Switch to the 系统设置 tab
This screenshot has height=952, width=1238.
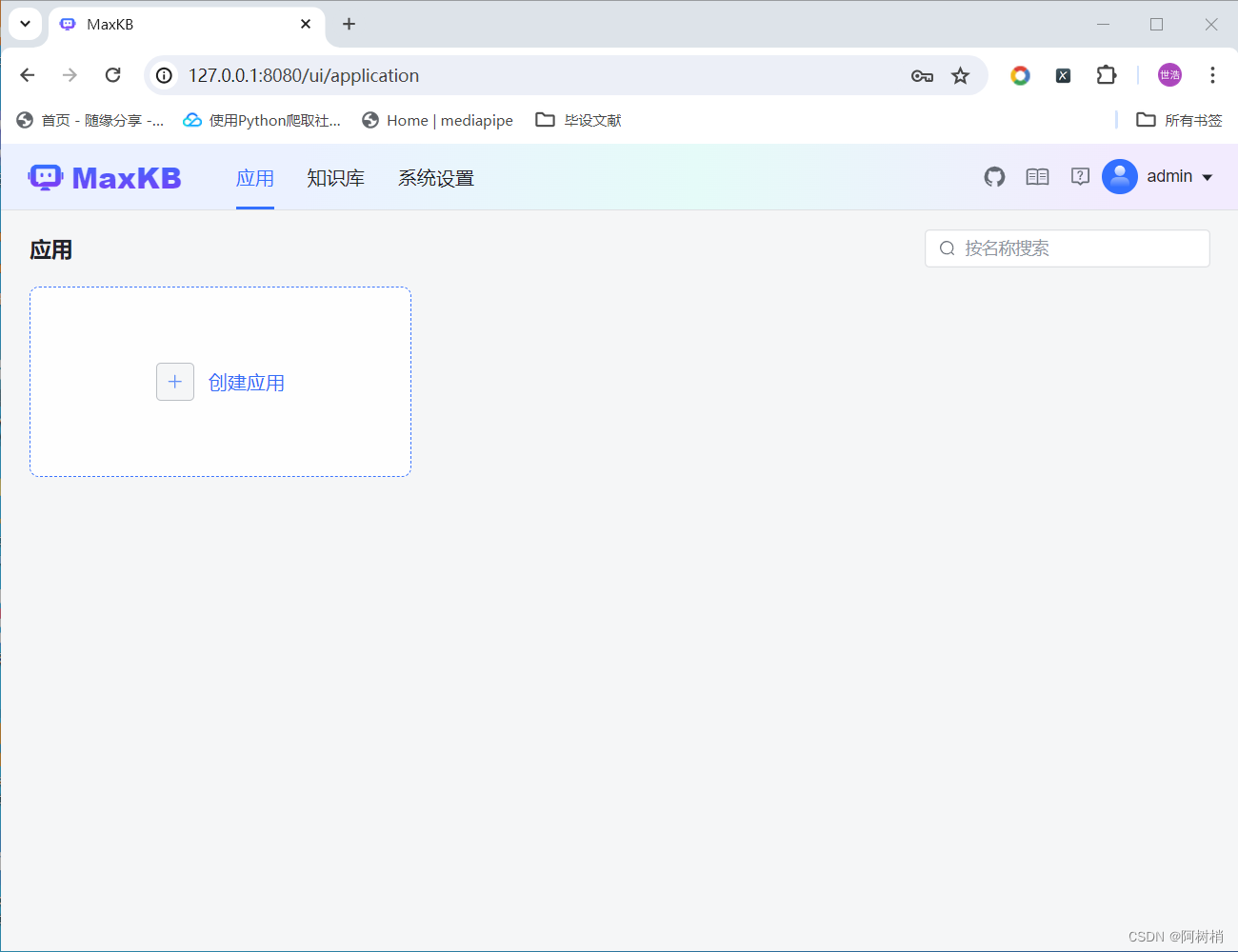coord(436,178)
